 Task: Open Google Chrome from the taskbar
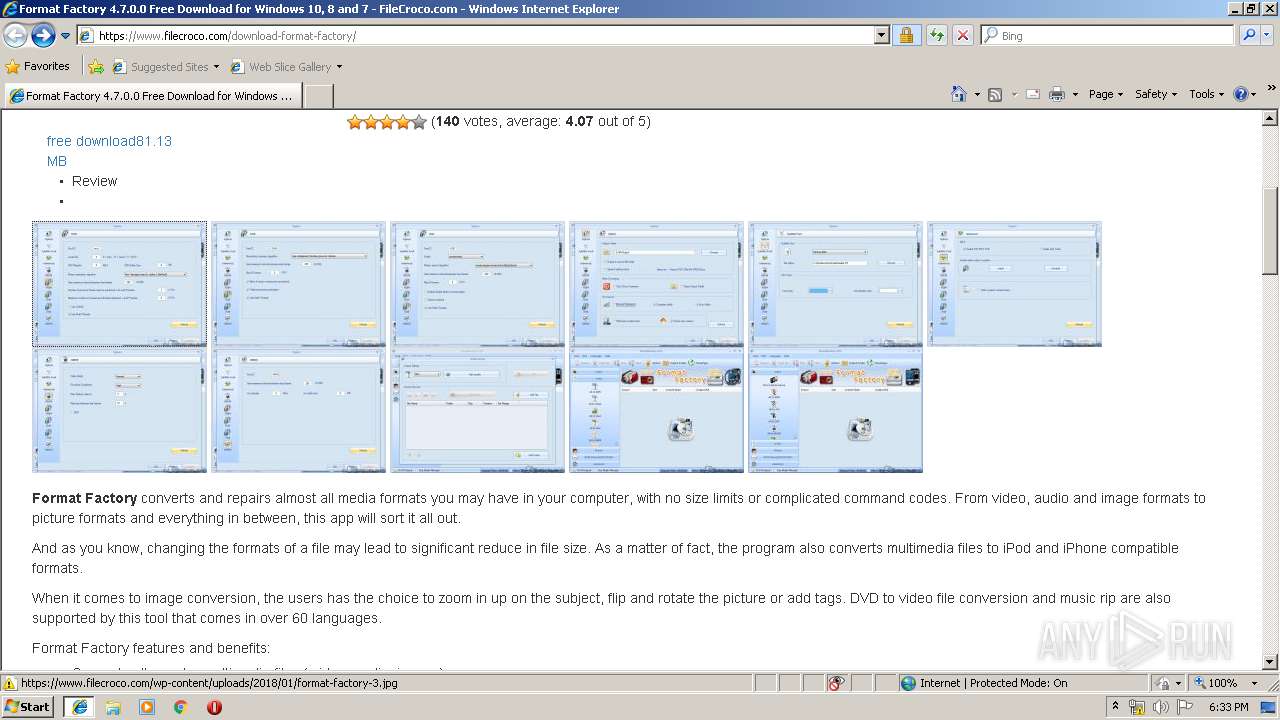click(181, 706)
